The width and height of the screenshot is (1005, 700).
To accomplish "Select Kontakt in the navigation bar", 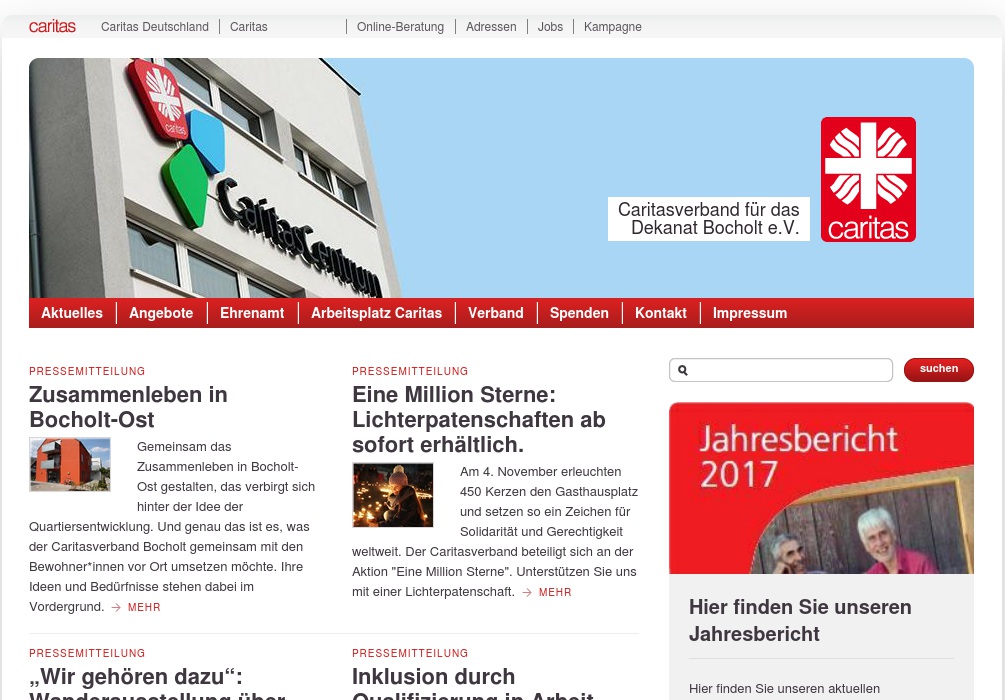I will [x=660, y=313].
